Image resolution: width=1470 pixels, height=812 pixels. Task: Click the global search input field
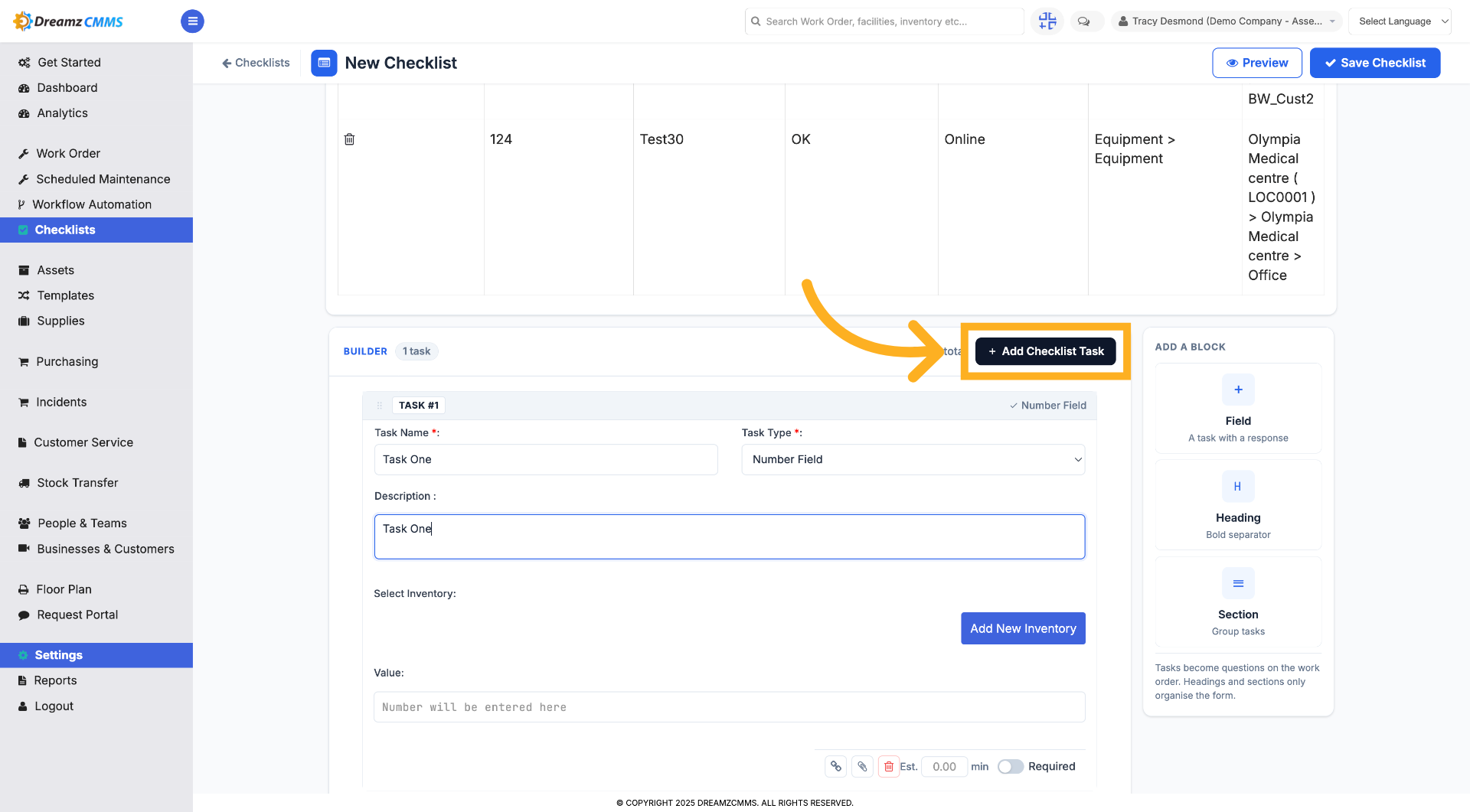884,21
